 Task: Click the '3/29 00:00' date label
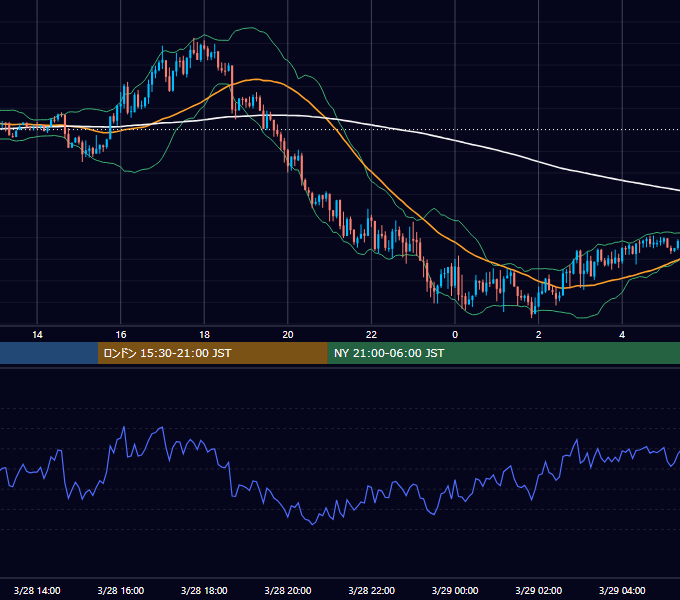[x=455, y=590]
